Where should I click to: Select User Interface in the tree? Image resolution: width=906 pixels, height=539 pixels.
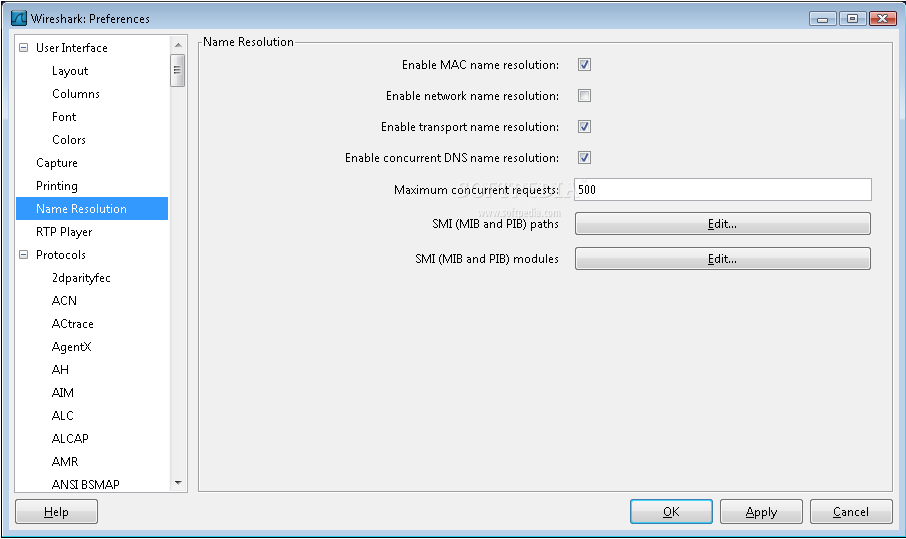point(72,48)
